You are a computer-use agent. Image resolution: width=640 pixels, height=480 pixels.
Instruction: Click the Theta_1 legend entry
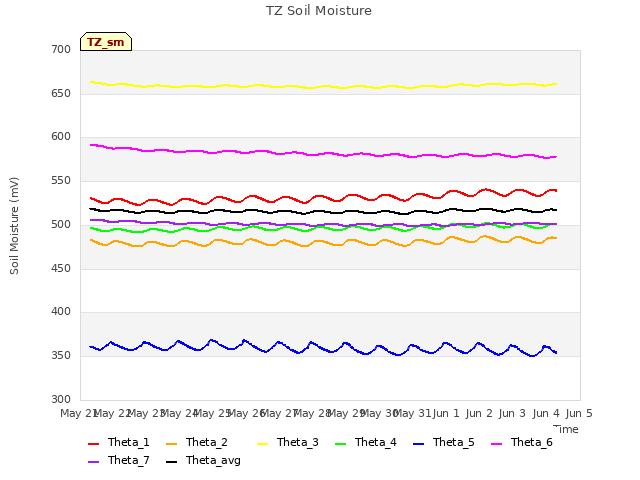tap(119, 442)
